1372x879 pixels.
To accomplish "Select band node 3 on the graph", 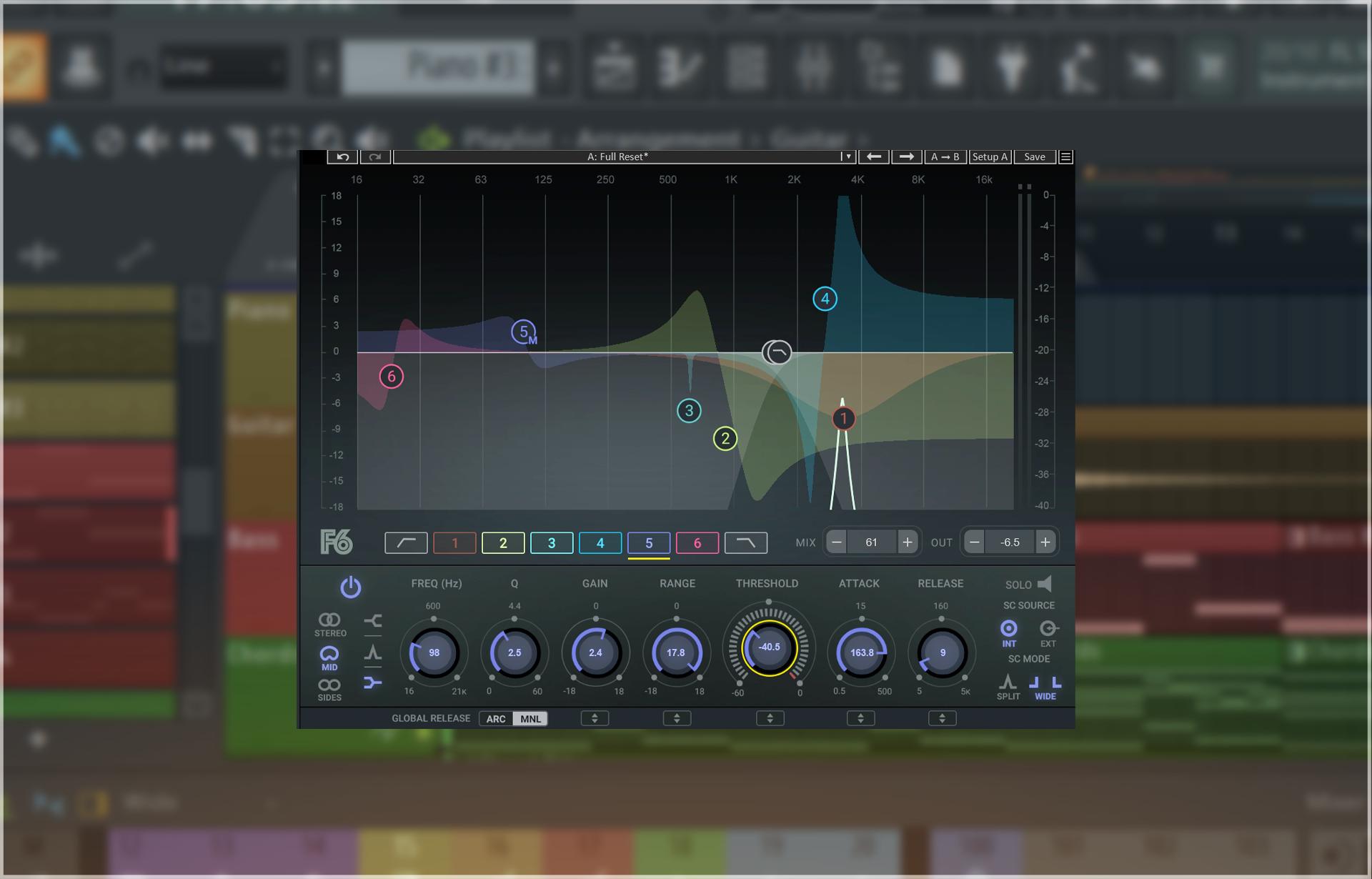I will [689, 410].
